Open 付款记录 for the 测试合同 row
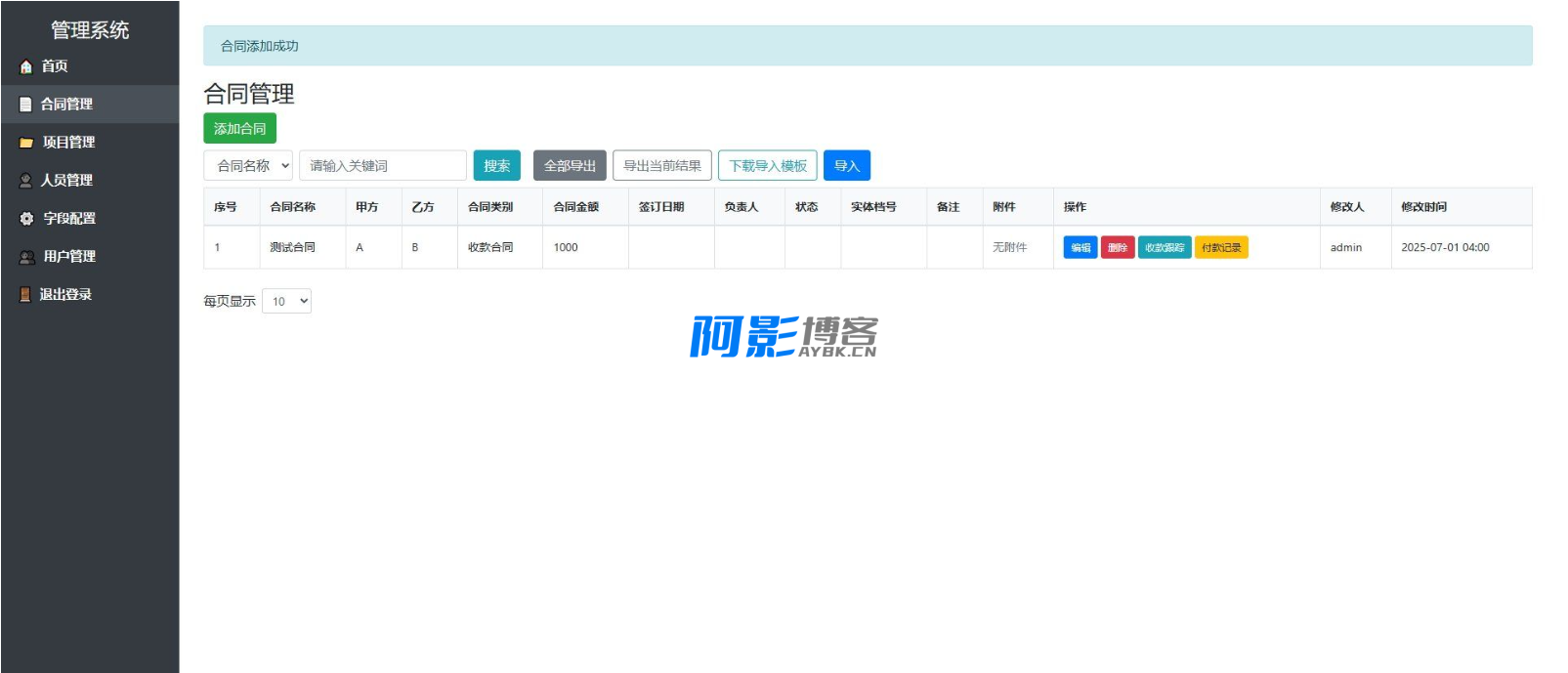This screenshot has height=673, width=1568. pyautogui.click(x=1220, y=248)
